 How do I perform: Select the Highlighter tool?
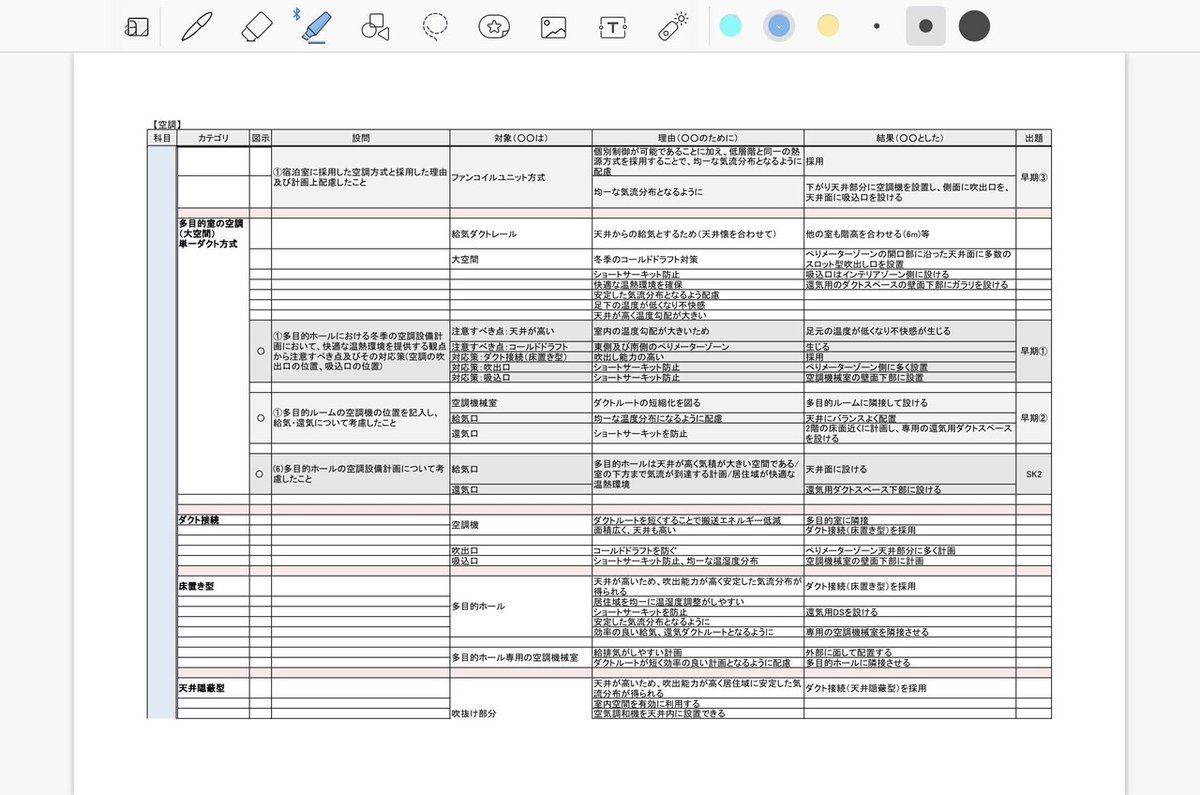(x=317, y=26)
